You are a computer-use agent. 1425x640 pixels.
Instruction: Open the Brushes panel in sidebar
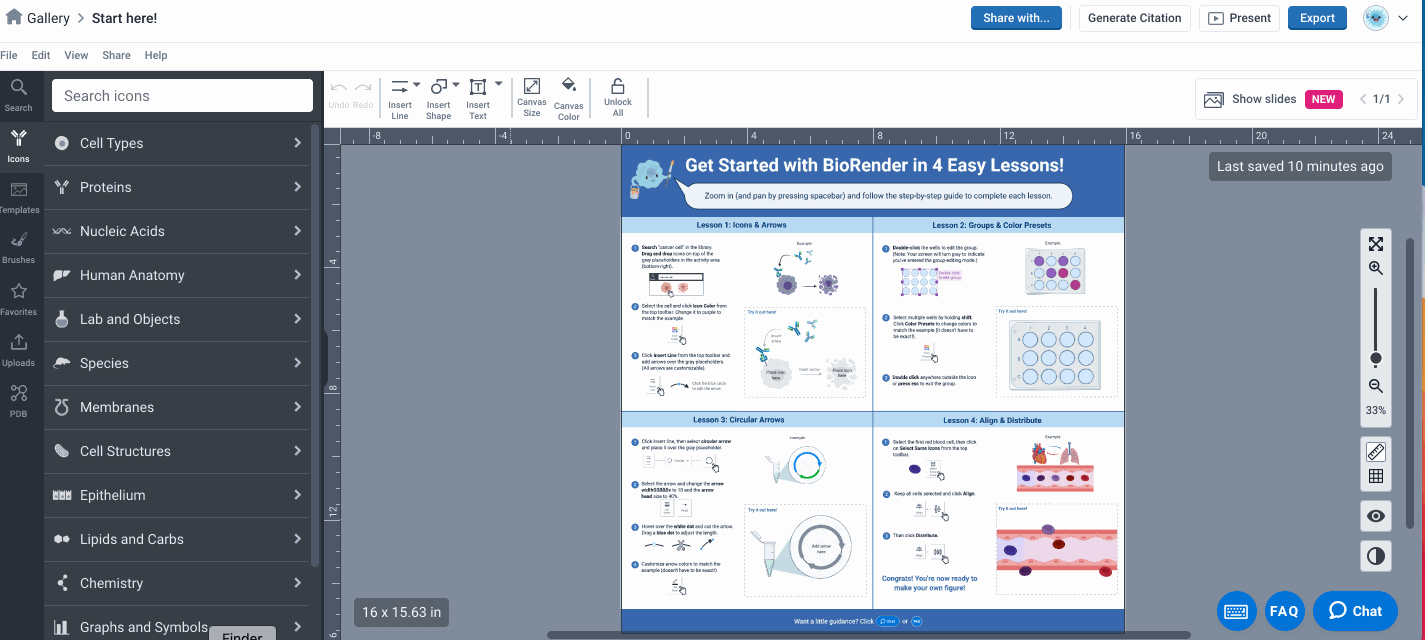tap(18, 246)
